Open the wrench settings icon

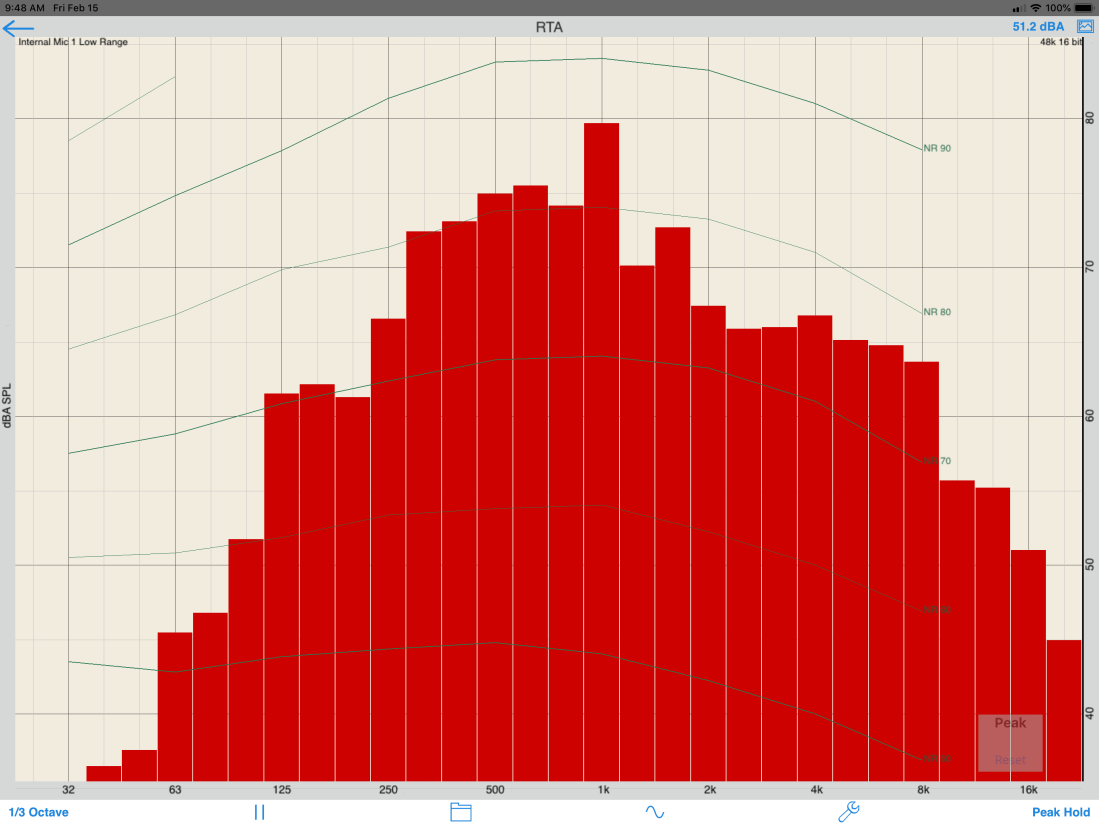(x=848, y=812)
